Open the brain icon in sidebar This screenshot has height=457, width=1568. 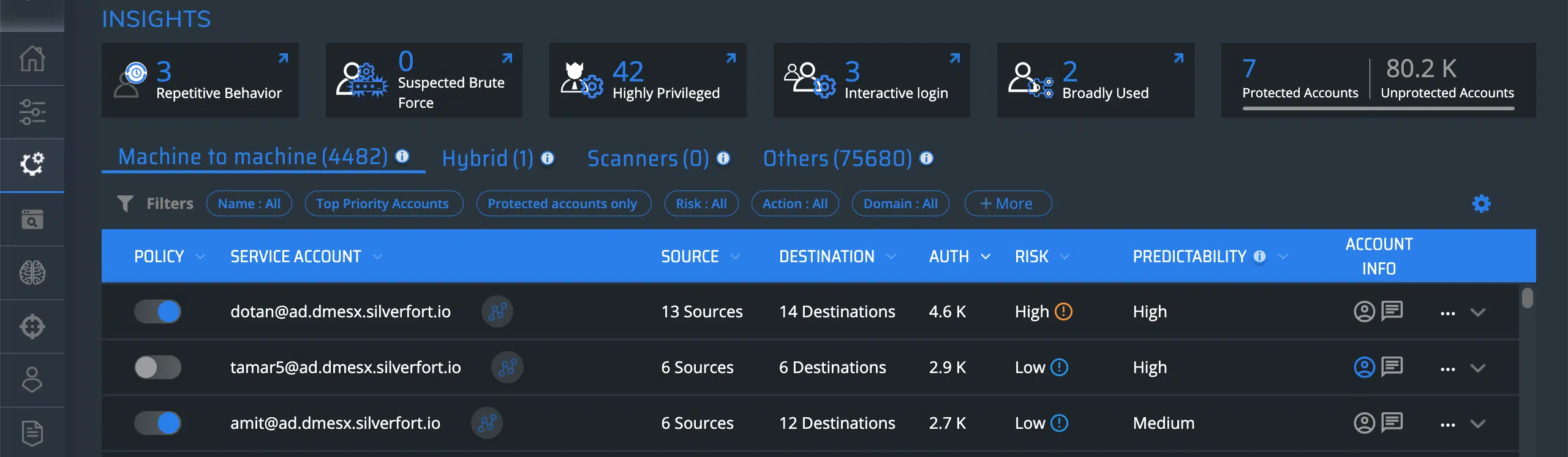click(32, 273)
